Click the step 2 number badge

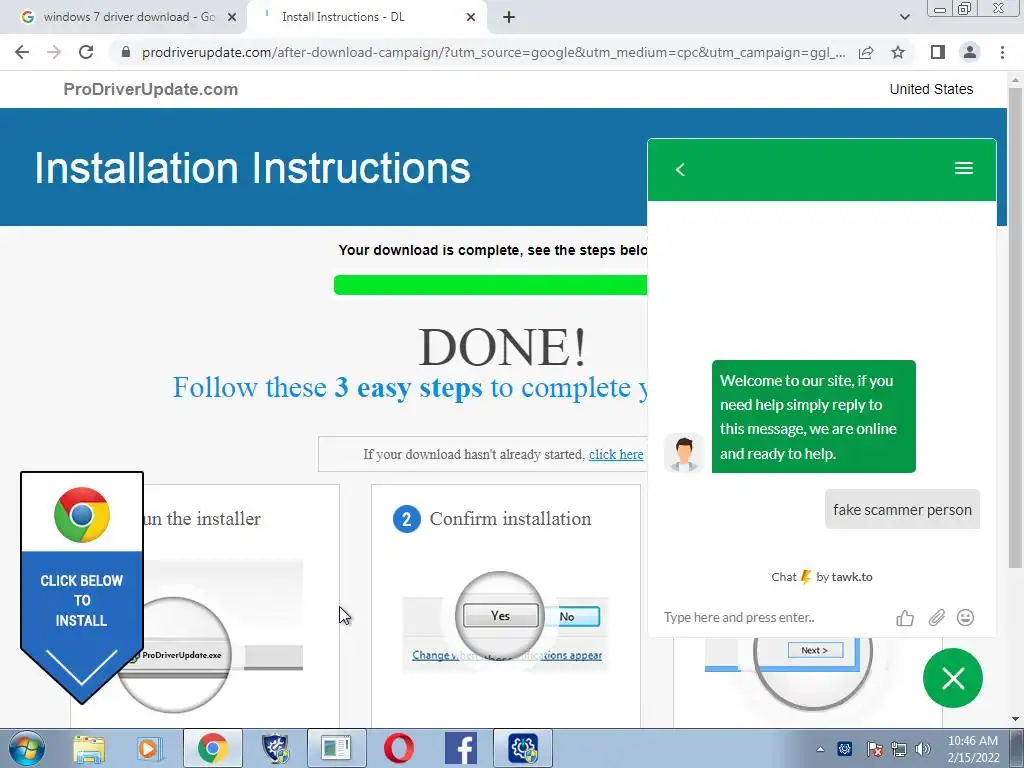coord(406,519)
